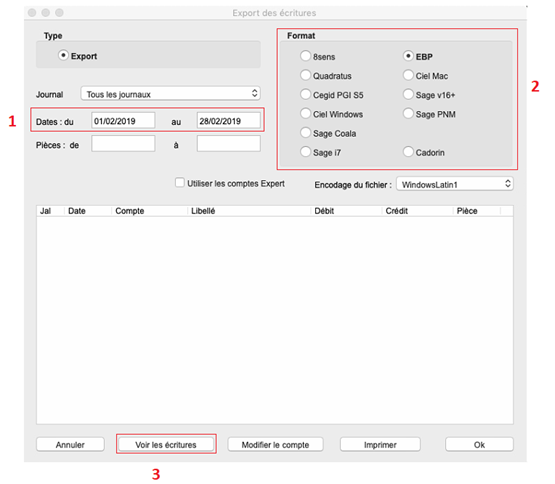Choose Sage i7 format
The width and height of the screenshot is (555, 484).
pyautogui.click(x=305, y=152)
